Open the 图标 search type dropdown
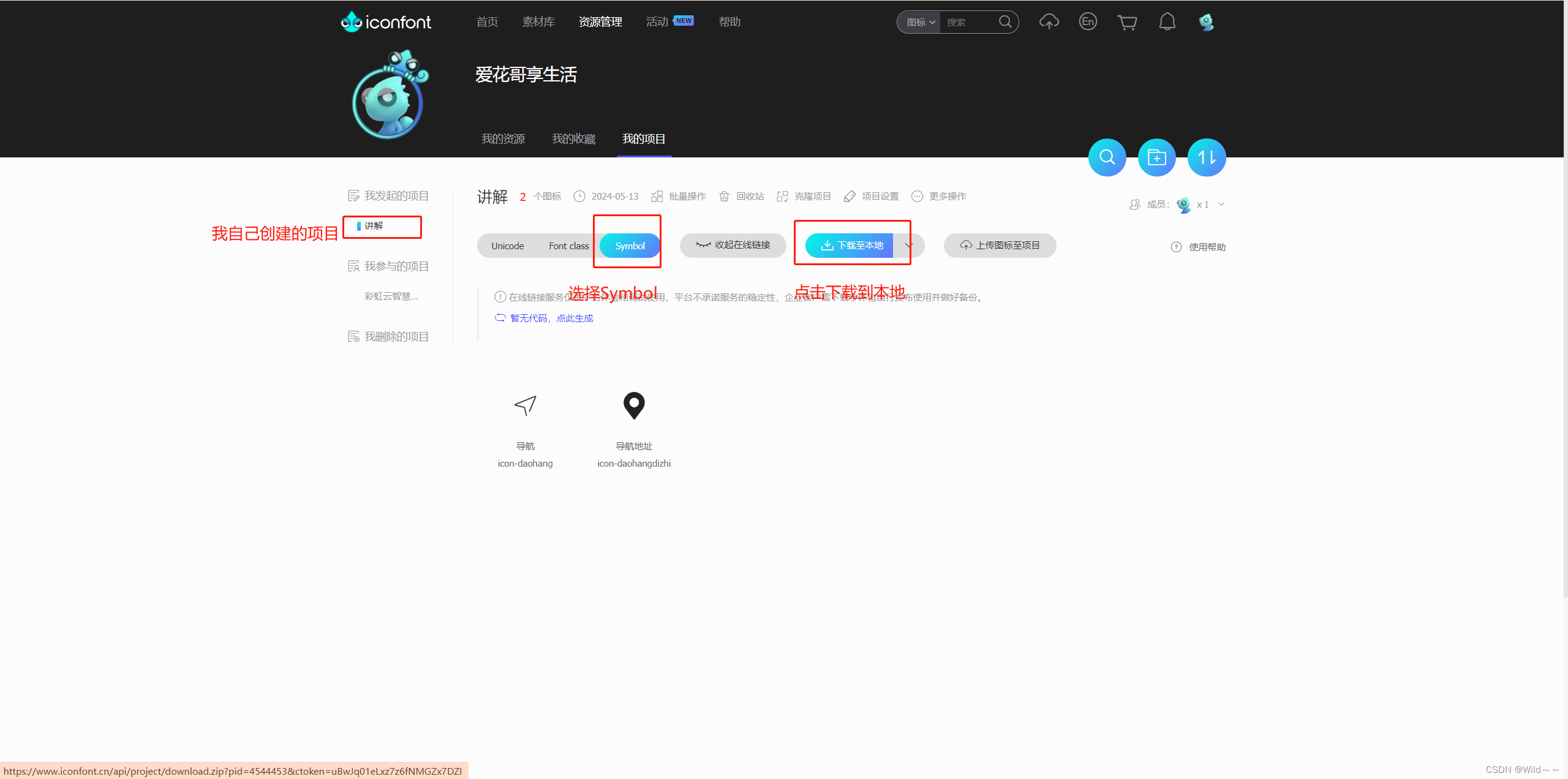The height and width of the screenshot is (779, 1568). click(x=921, y=22)
